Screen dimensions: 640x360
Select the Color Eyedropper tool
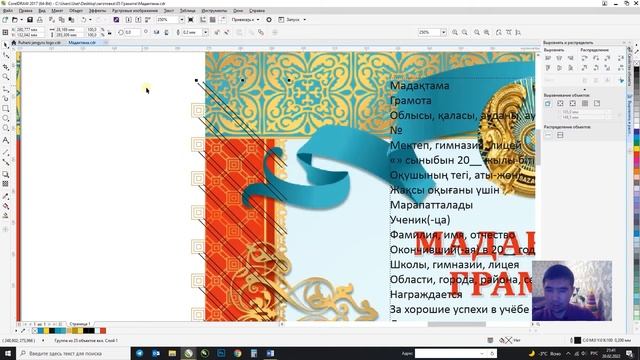coord(5,196)
